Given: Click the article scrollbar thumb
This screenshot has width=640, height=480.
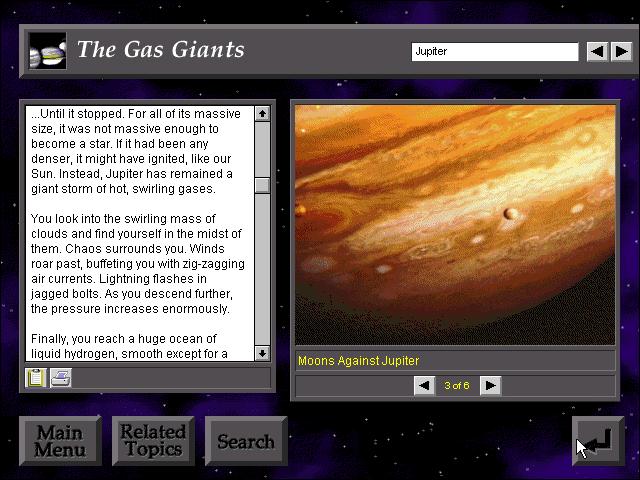Looking at the screenshot, I should pyautogui.click(x=262, y=185).
